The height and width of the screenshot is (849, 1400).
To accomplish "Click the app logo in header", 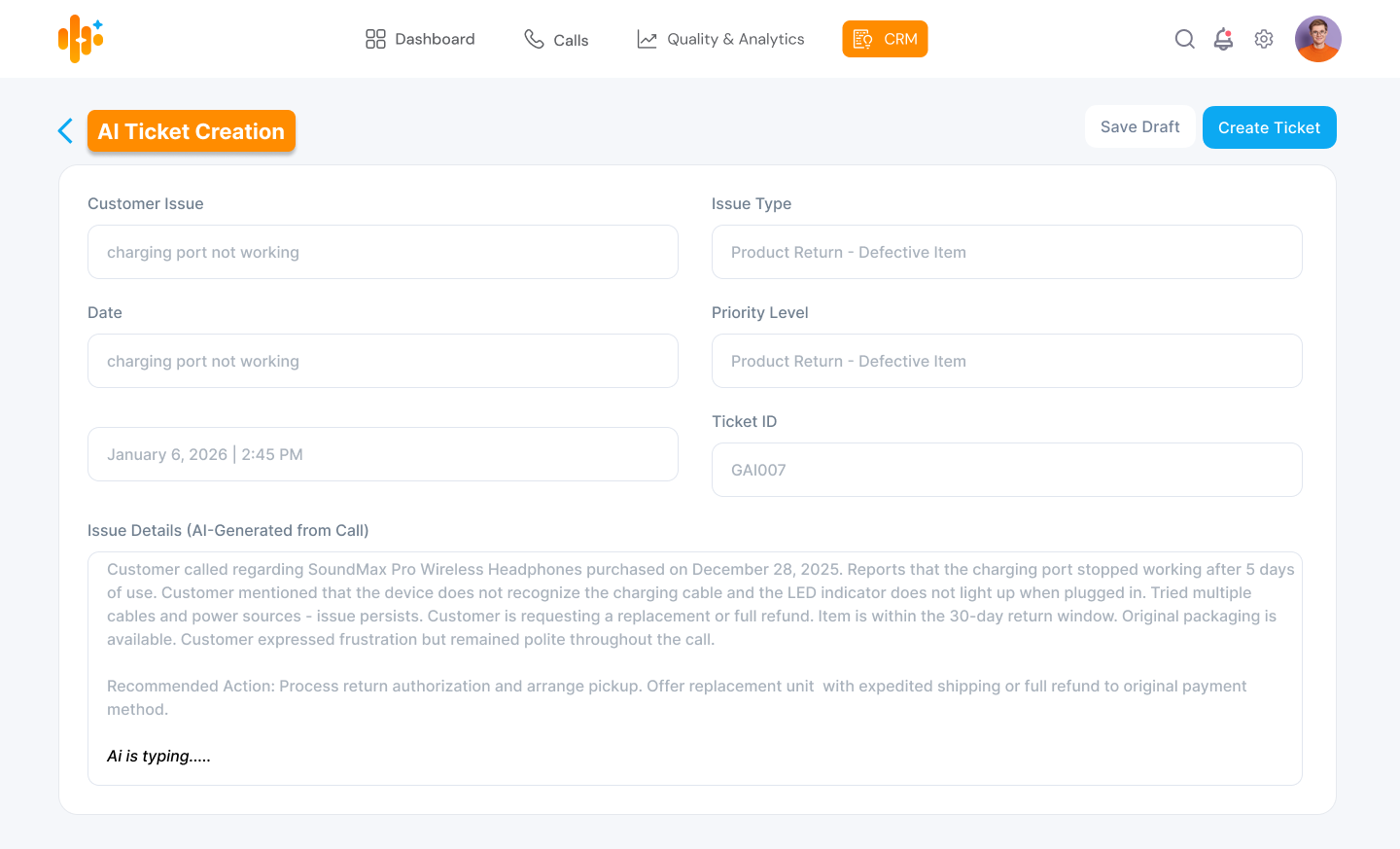I will 81,39.
